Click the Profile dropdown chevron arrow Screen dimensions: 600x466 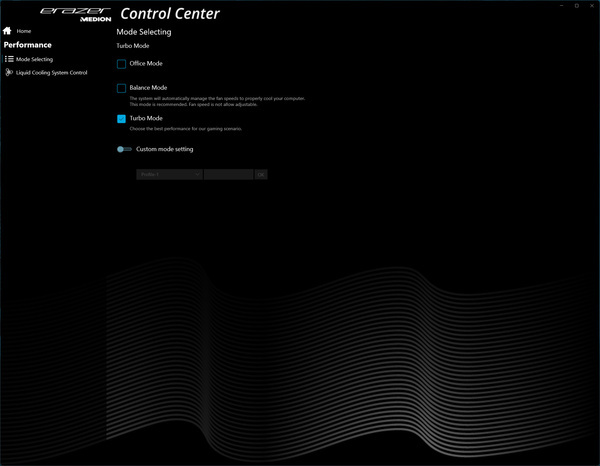(197, 174)
